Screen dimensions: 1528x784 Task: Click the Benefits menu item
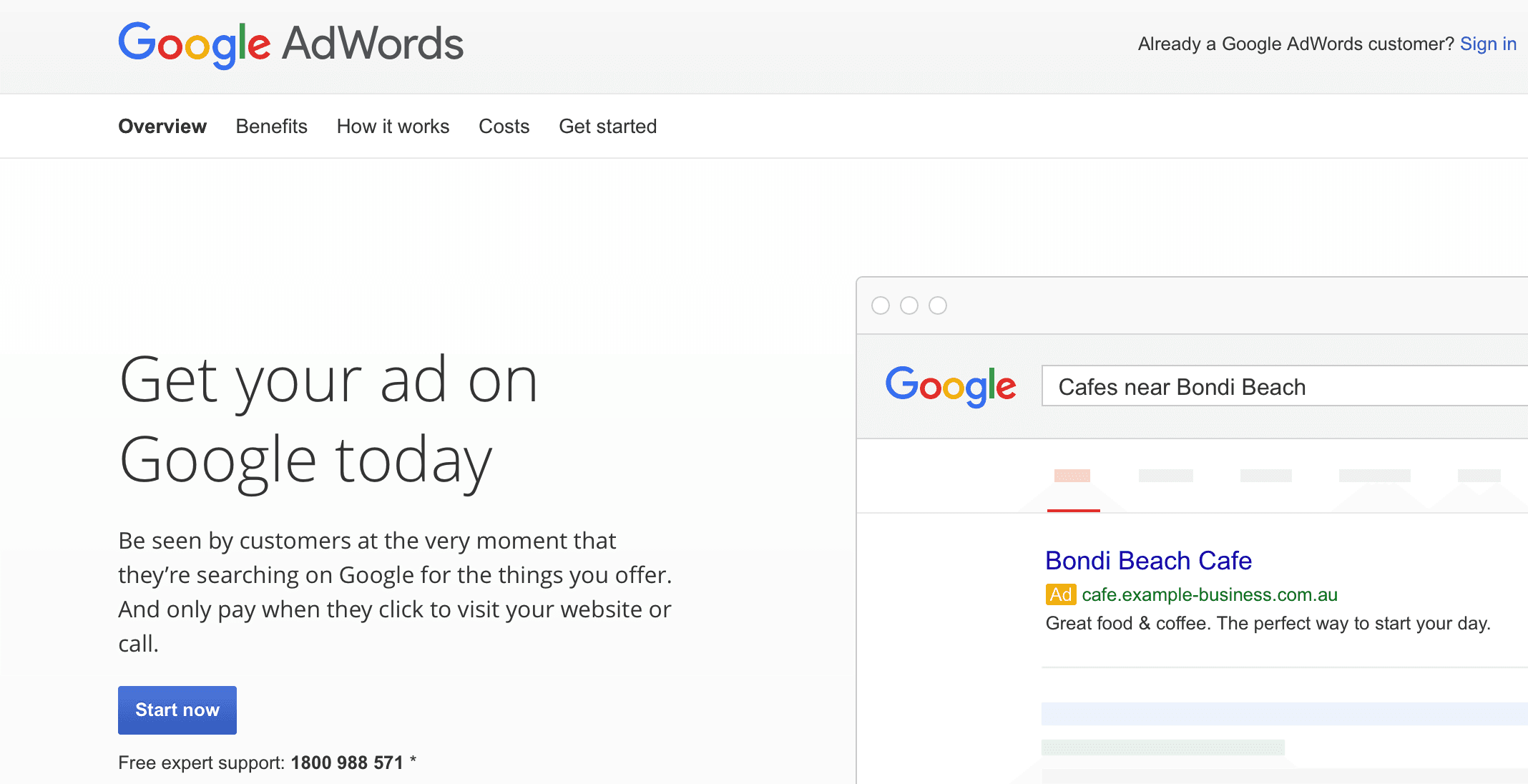[272, 126]
